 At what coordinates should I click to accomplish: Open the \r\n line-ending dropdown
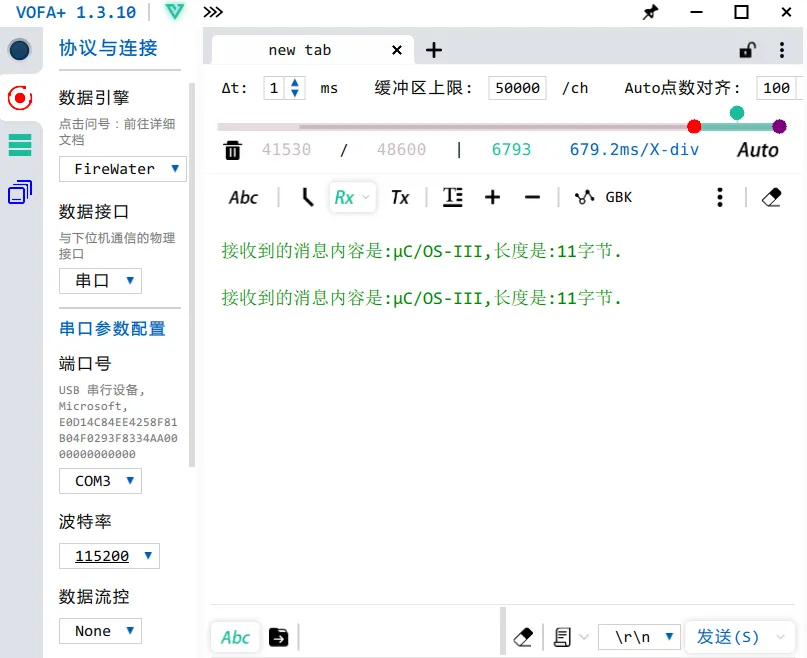tap(639, 636)
